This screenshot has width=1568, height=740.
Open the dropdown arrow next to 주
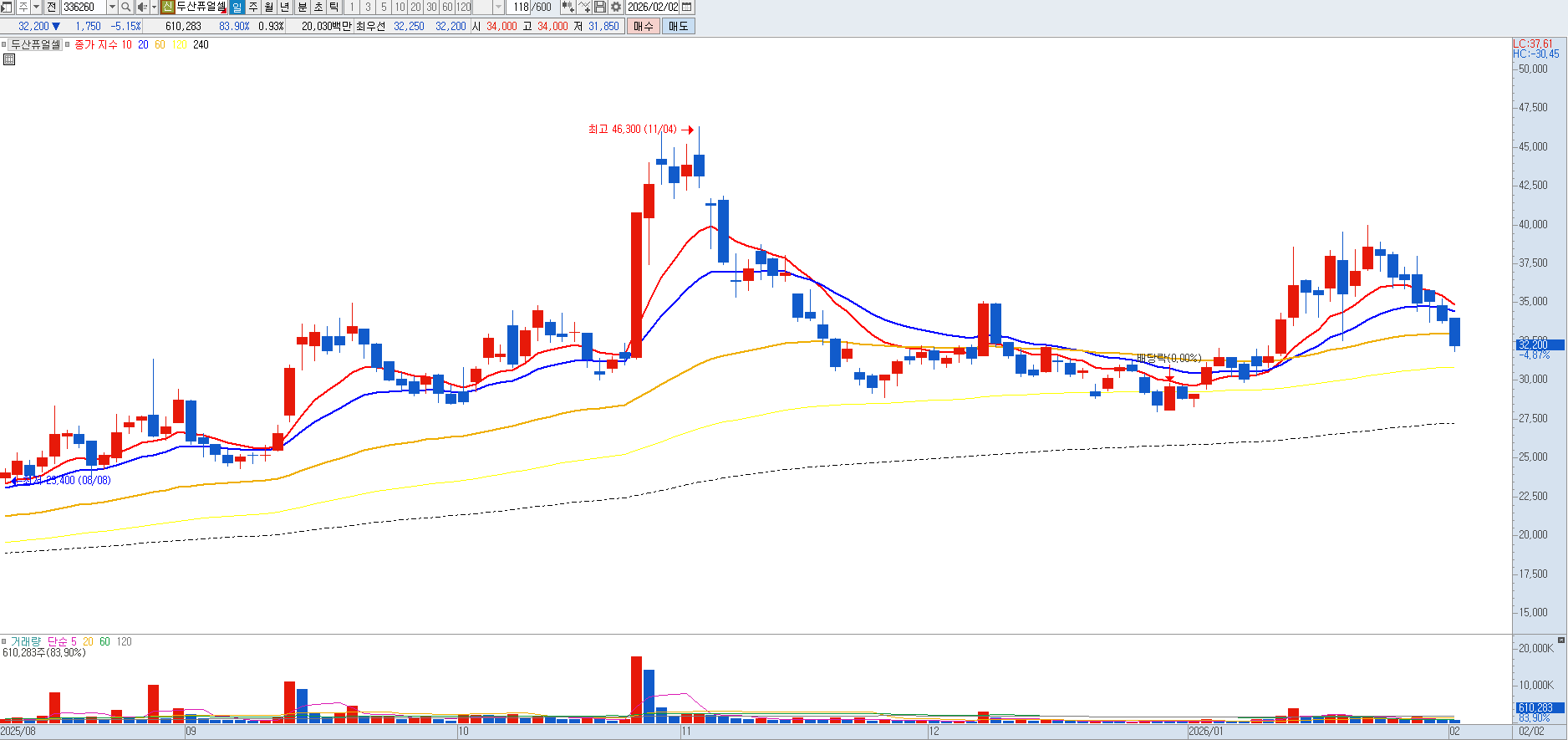[x=36, y=7]
